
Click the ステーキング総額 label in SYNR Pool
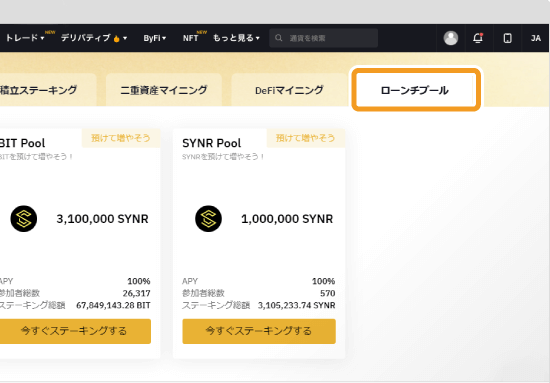click(216, 305)
